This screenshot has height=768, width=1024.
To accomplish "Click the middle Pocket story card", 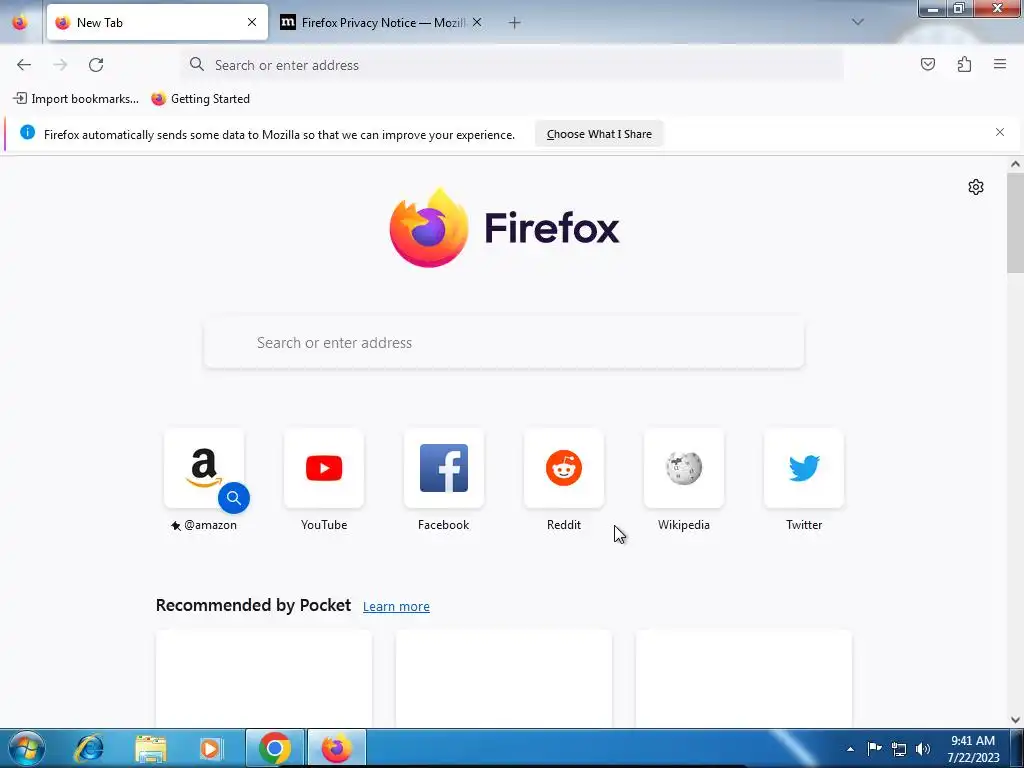I will coord(504,679).
